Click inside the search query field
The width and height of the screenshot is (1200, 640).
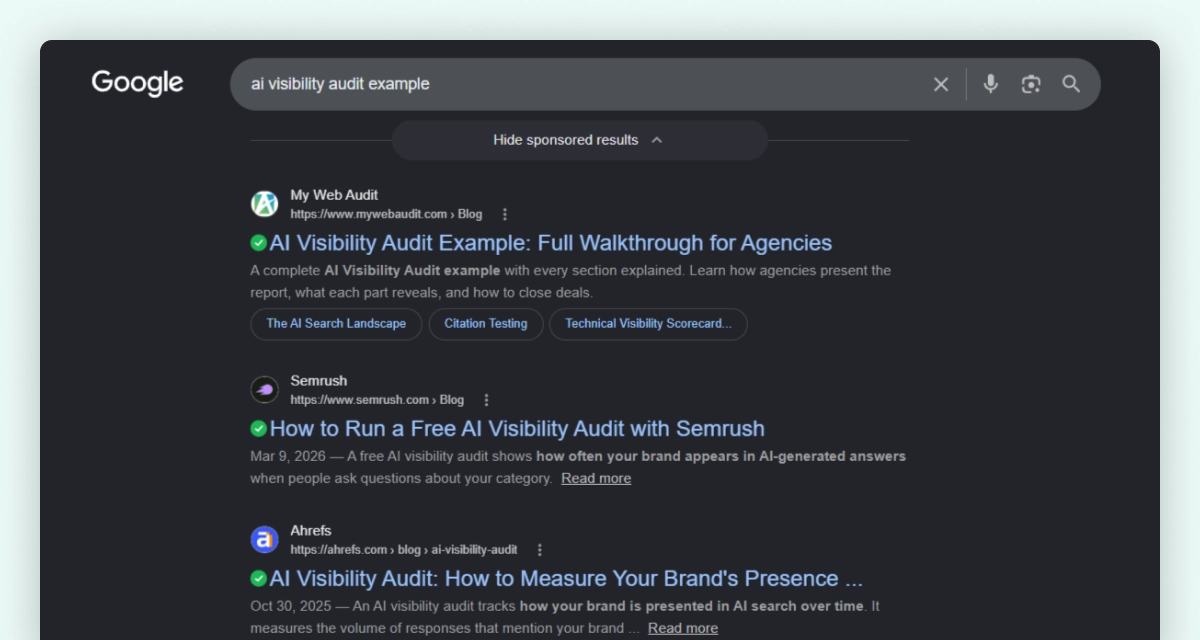click(x=580, y=84)
